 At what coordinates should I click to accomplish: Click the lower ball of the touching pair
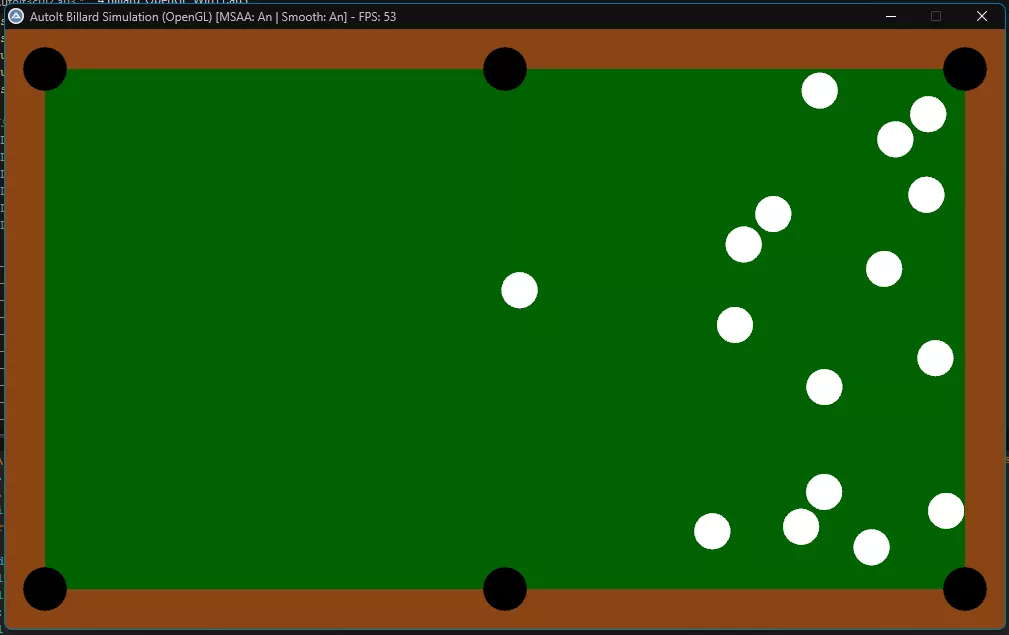coord(743,244)
